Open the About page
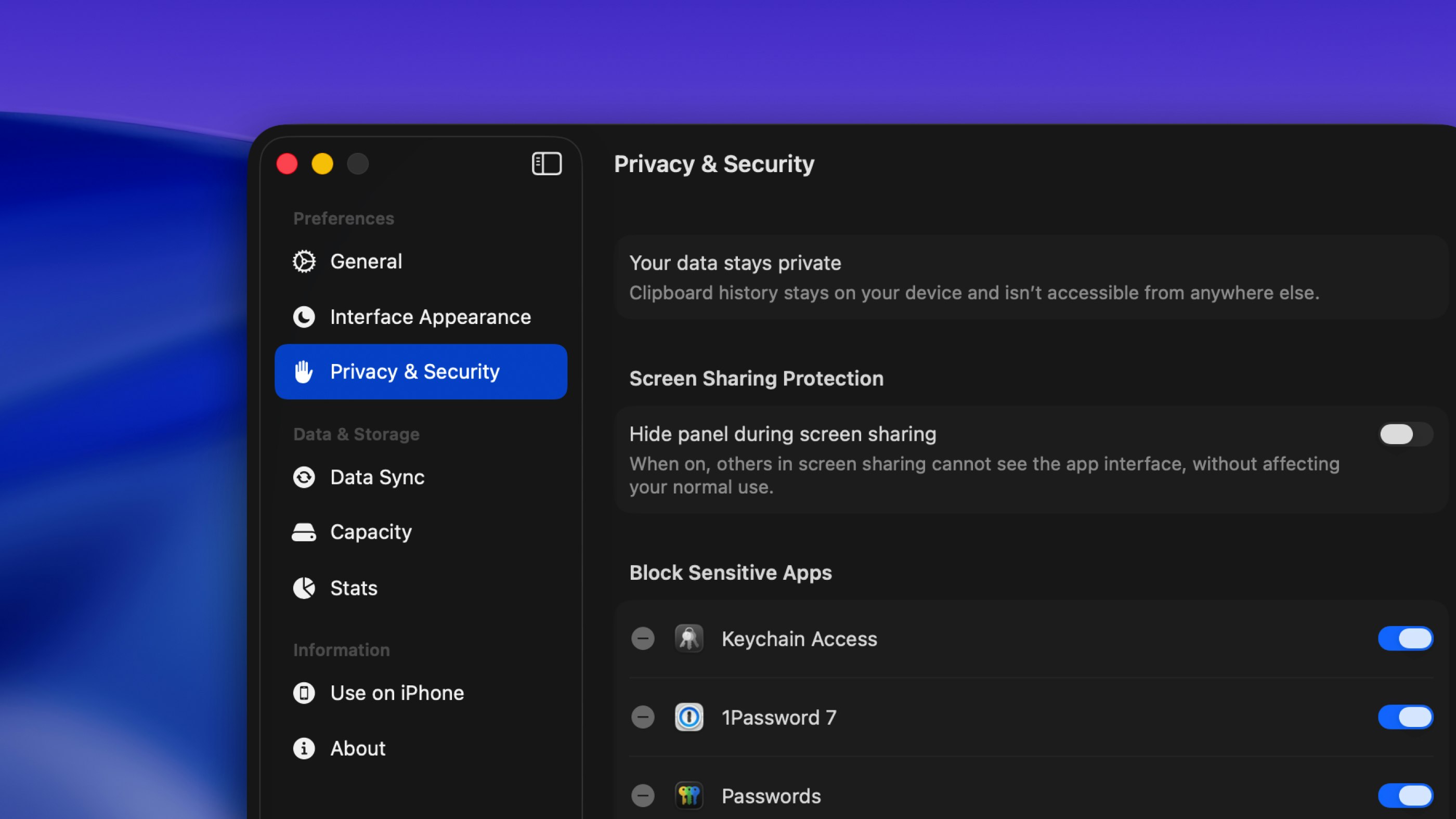 tap(421, 748)
